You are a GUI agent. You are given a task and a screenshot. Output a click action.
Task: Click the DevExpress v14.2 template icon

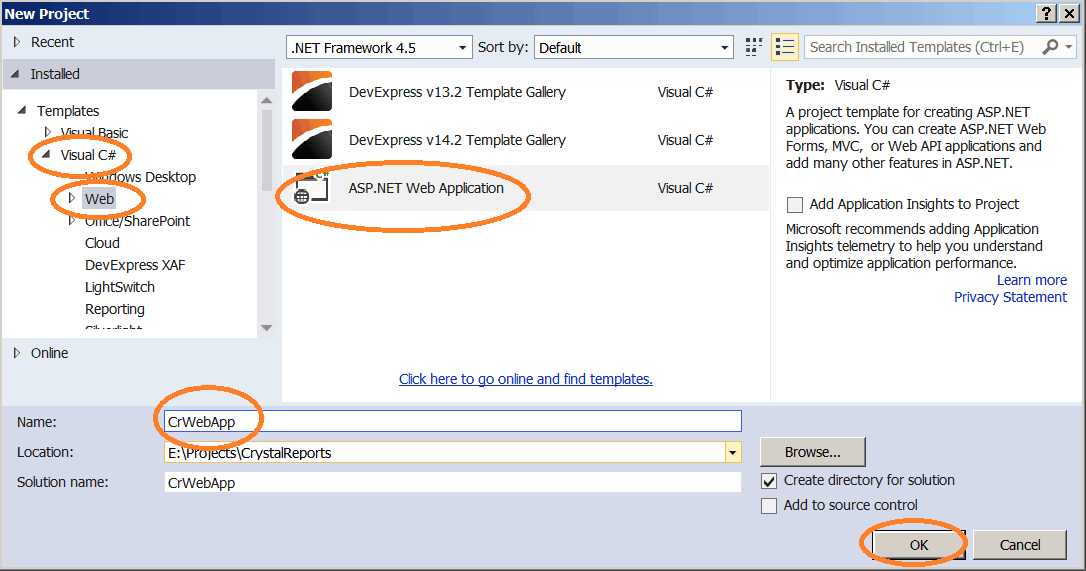point(312,139)
